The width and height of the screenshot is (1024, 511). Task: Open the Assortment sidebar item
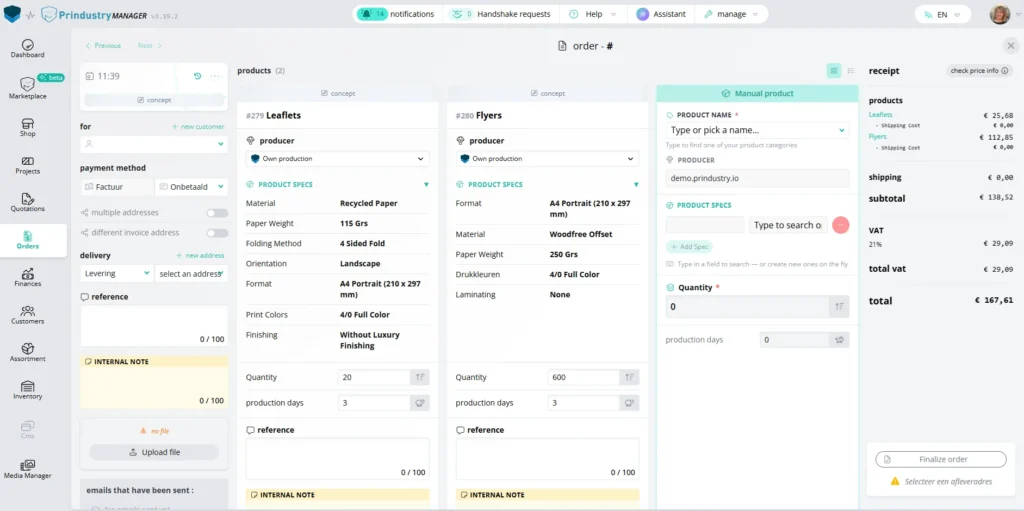tap(27, 353)
